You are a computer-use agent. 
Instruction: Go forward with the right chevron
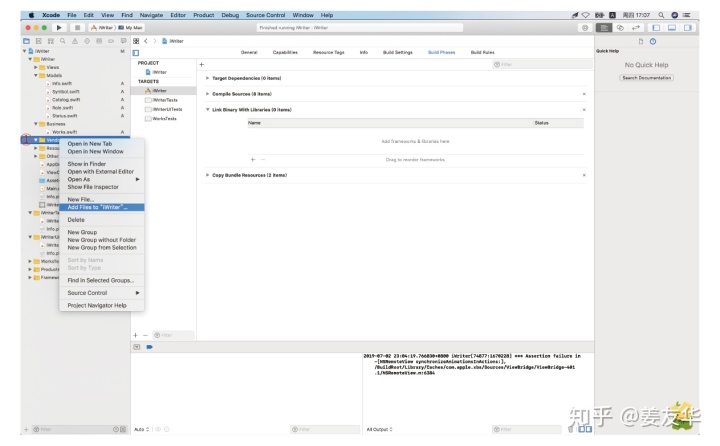155,41
